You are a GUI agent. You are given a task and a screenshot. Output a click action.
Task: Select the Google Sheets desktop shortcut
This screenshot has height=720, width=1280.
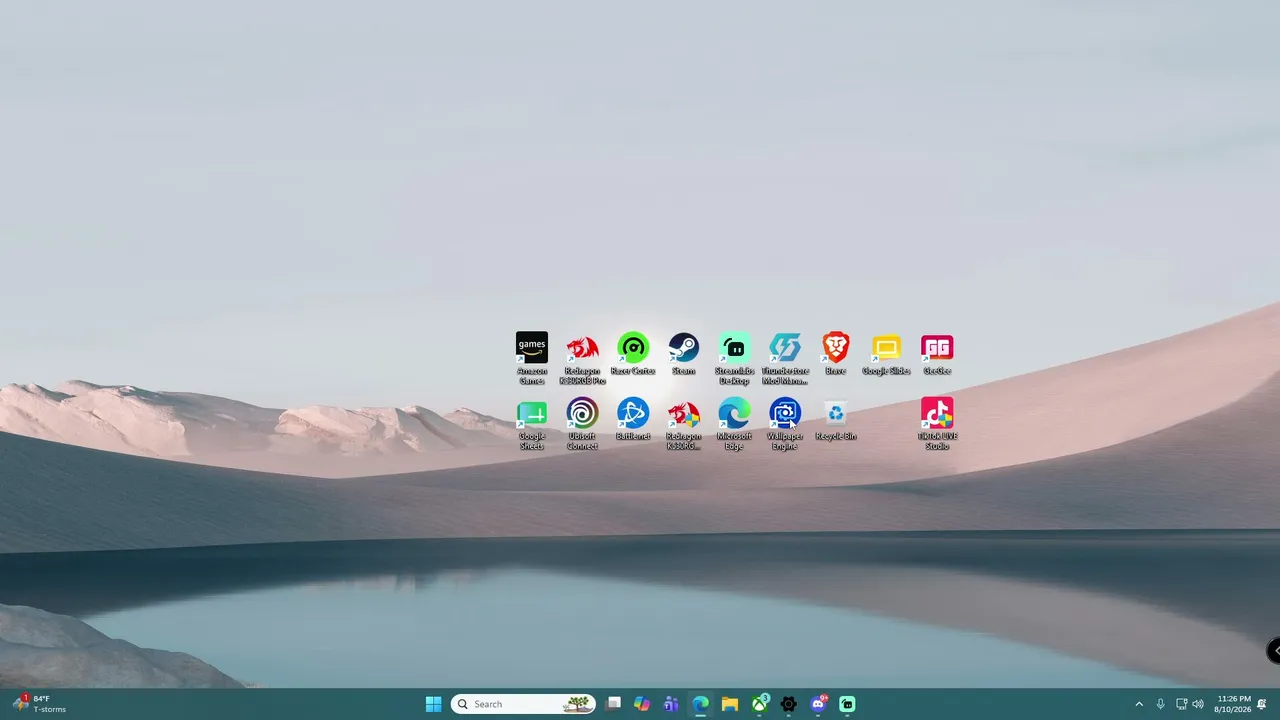click(532, 424)
